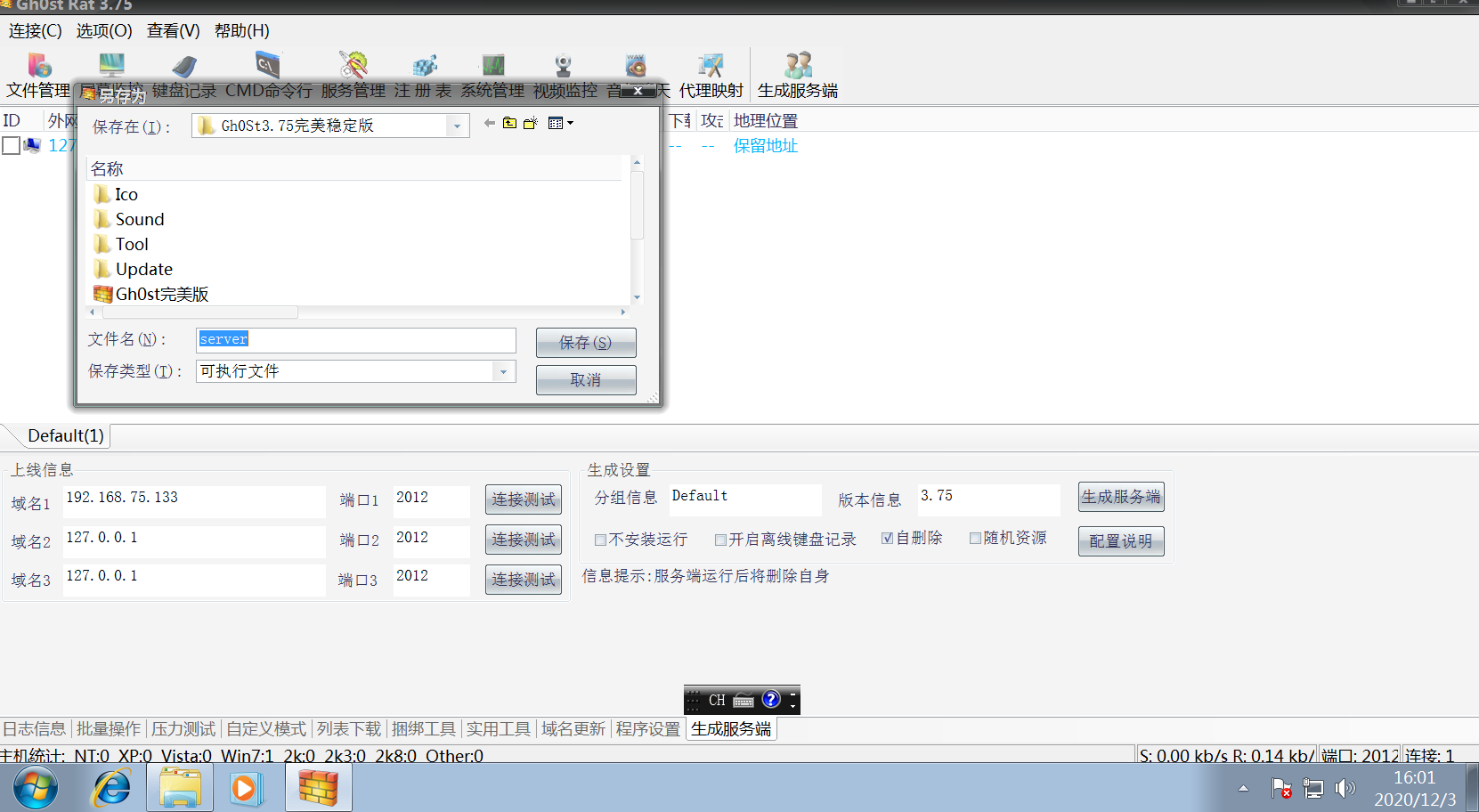Launch Internet Explorer from the taskbar

[112, 788]
